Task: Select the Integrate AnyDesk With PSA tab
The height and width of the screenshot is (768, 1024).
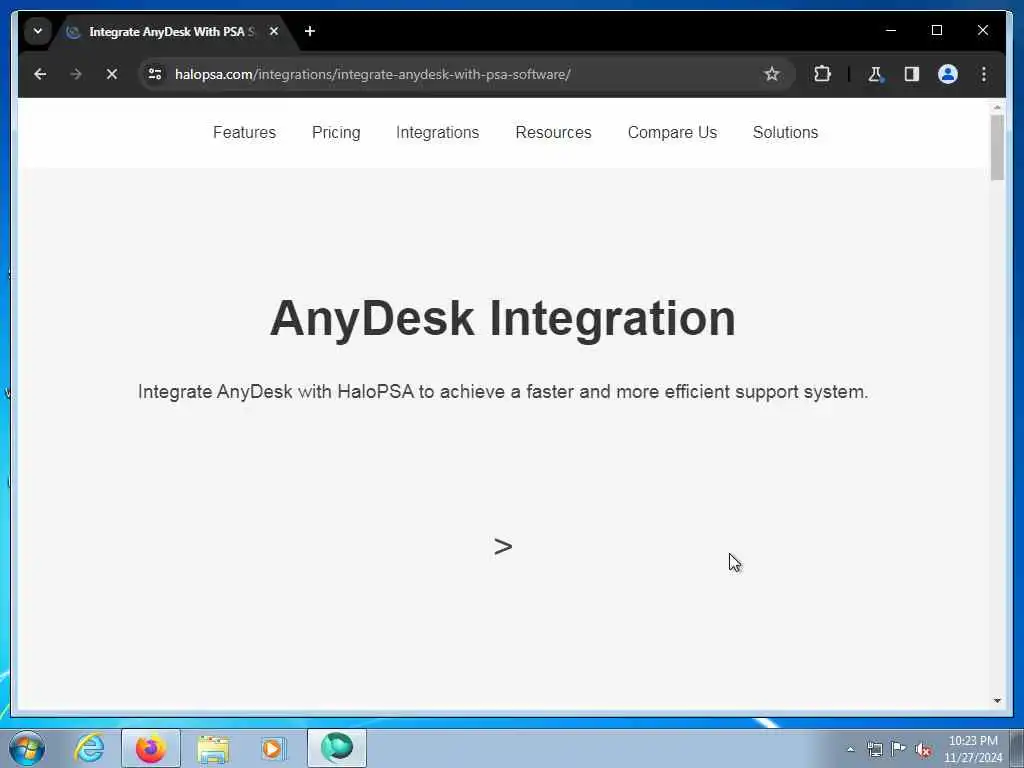Action: (173, 31)
